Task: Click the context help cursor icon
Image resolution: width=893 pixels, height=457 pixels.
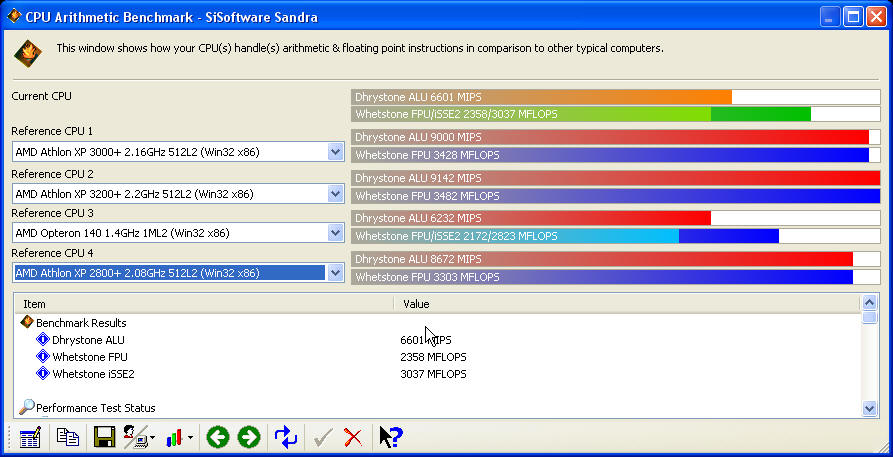Action: click(391, 438)
